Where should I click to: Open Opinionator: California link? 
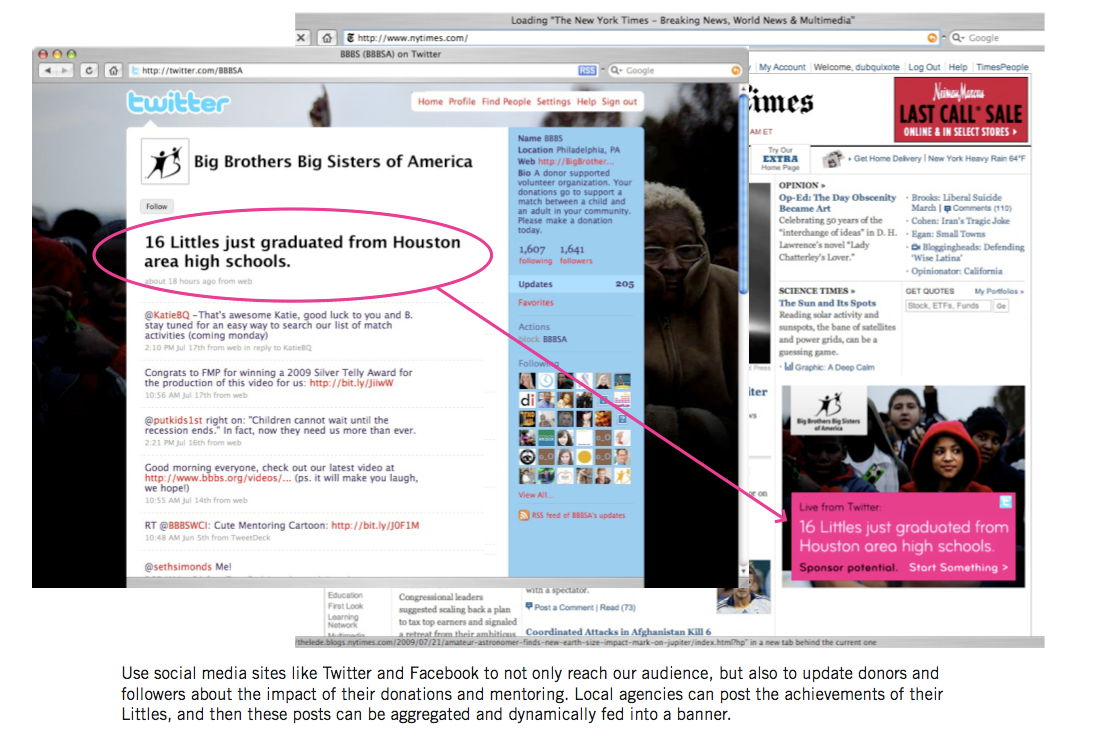click(x=956, y=271)
